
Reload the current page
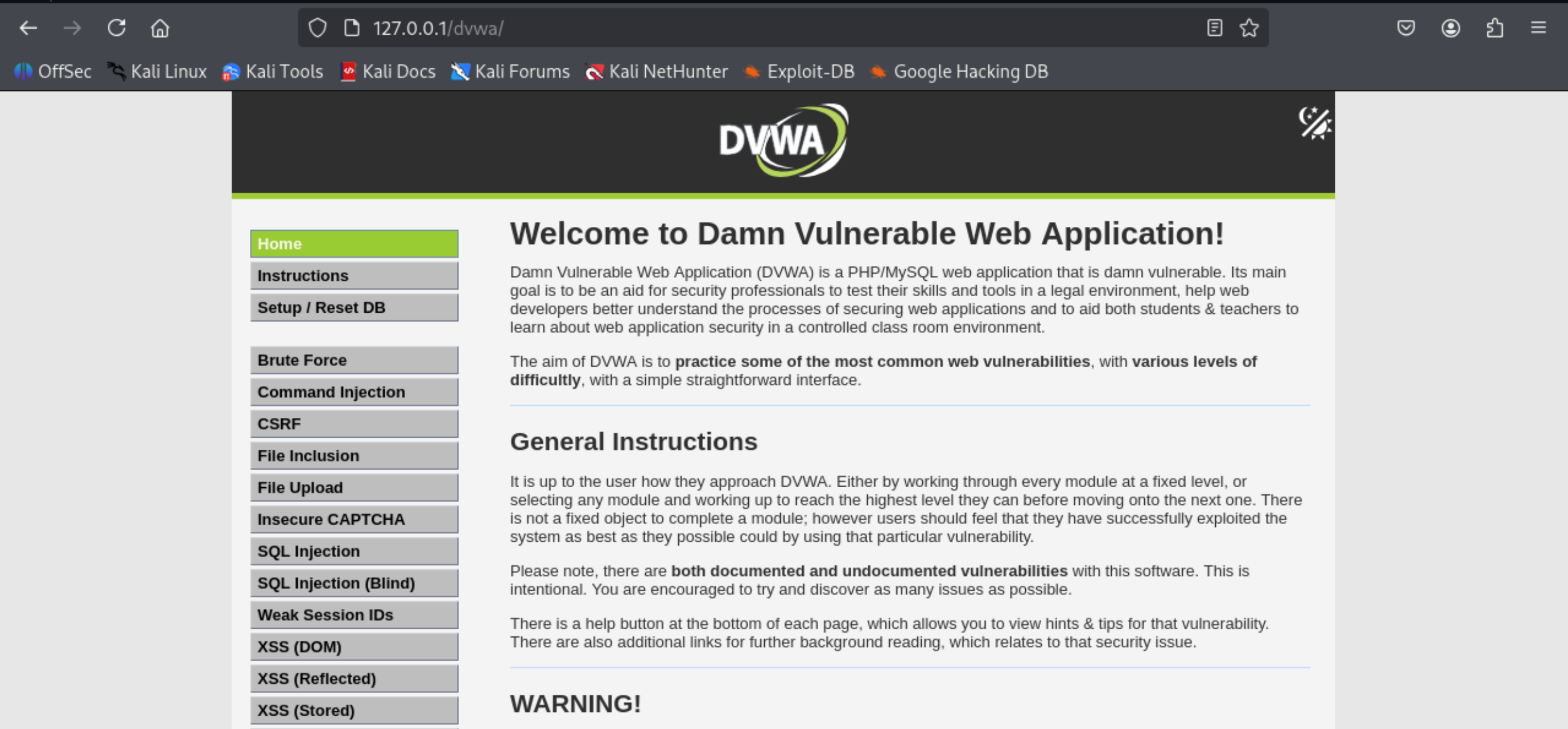(x=116, y=28)
